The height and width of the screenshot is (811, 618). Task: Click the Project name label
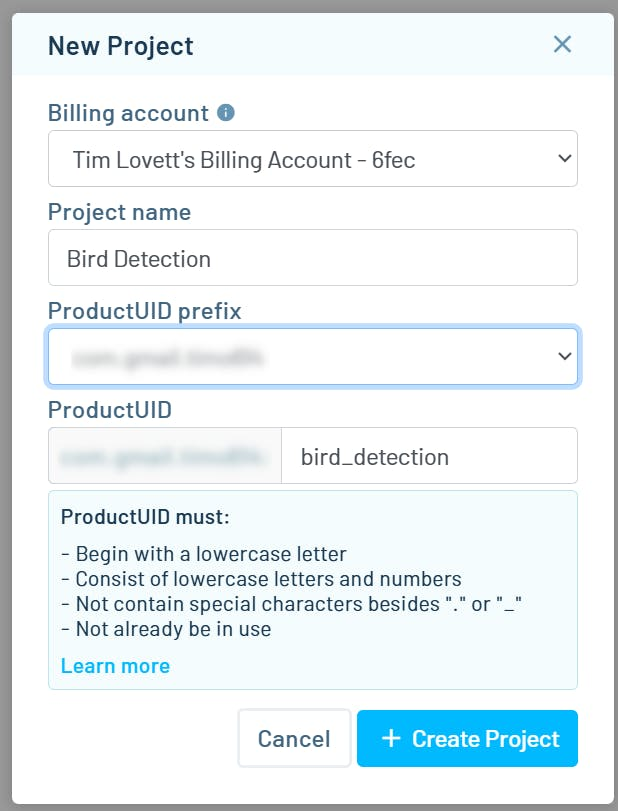pyautogui.click(x=119, y=212)
